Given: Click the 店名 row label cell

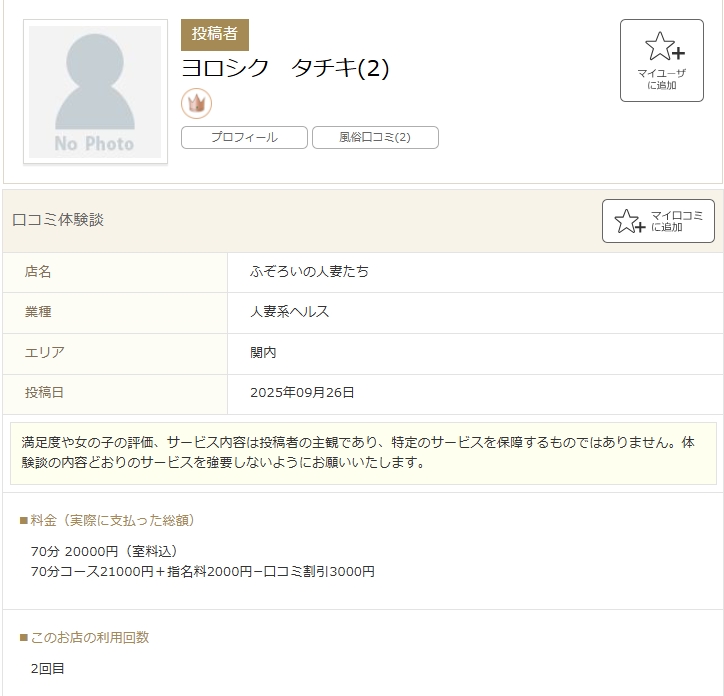Looking at the screenshot, I should click(x=38, y=272).
